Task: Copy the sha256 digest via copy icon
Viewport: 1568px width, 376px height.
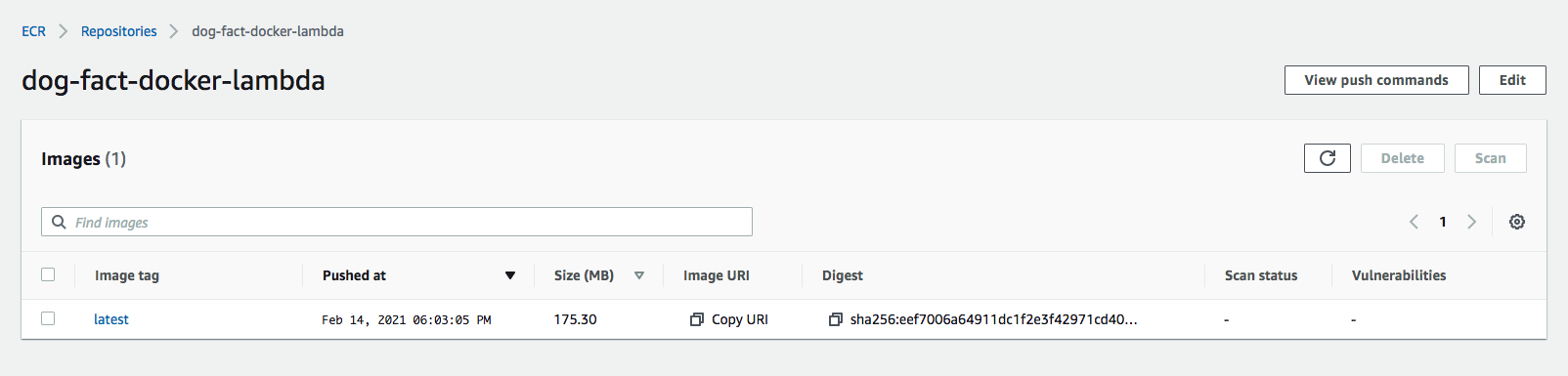Action: pos(836,319)
